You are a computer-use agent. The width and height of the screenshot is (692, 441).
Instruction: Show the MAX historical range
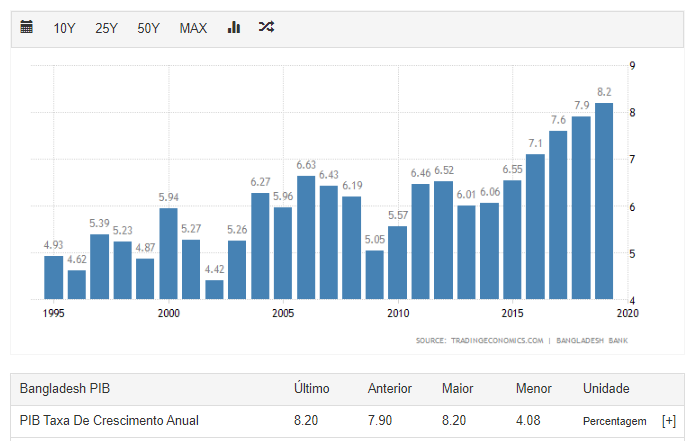193,28
